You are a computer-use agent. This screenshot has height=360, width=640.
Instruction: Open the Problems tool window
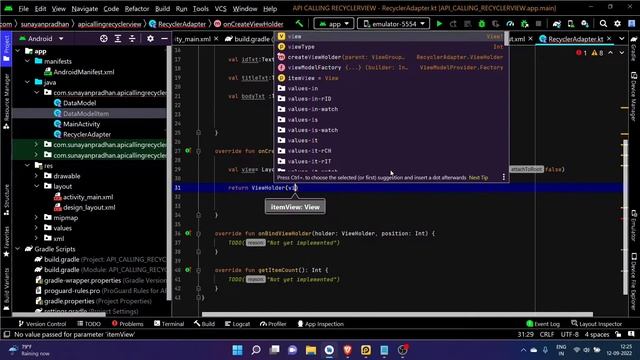[127, 324]
